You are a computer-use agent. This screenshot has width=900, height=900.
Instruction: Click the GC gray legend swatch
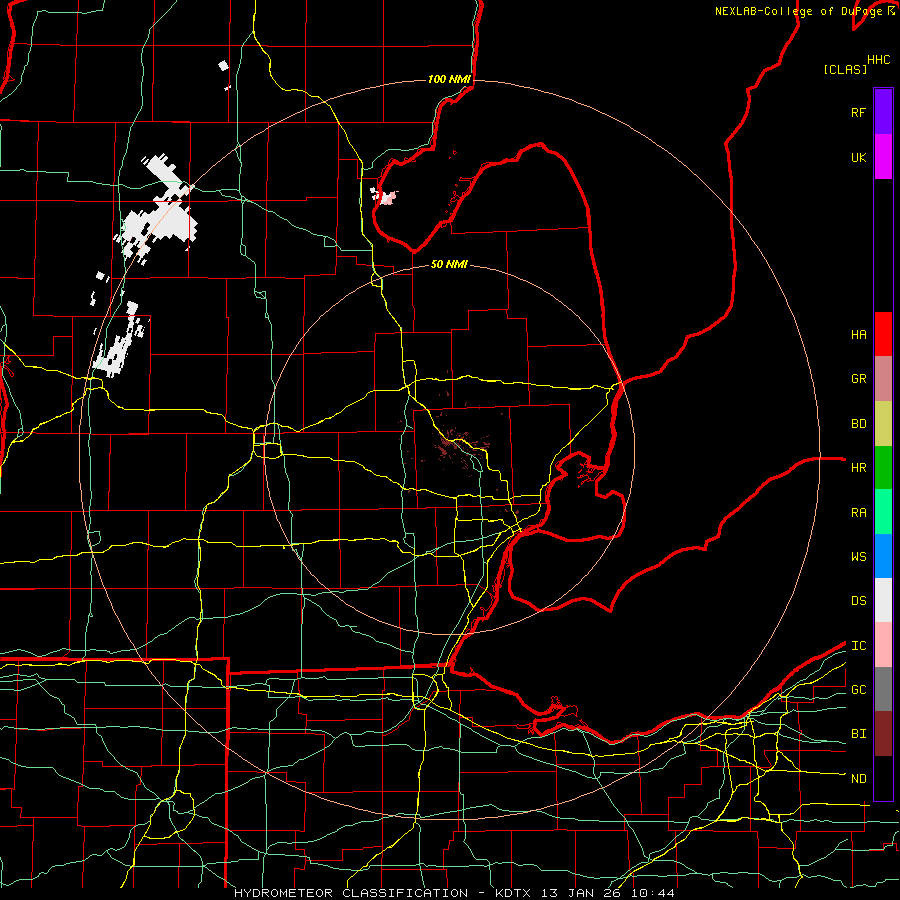click(x=883, y=689)
